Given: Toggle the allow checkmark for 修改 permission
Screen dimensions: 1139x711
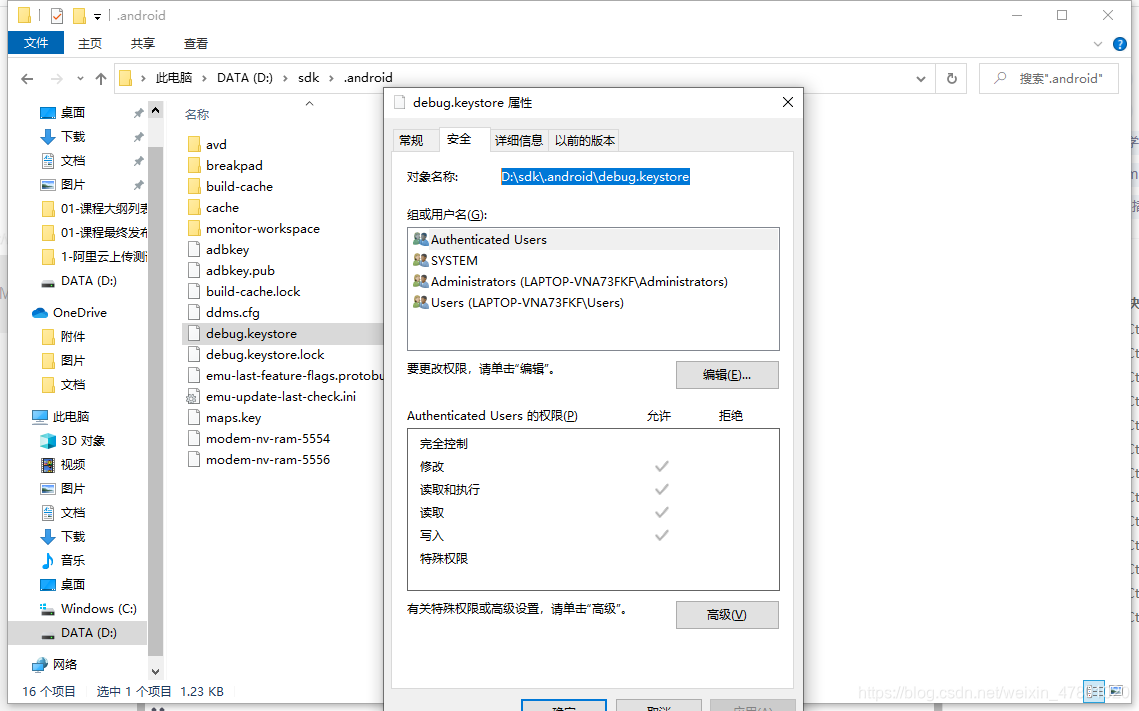Looking at the screenshot, I should (x=661, y=466).
